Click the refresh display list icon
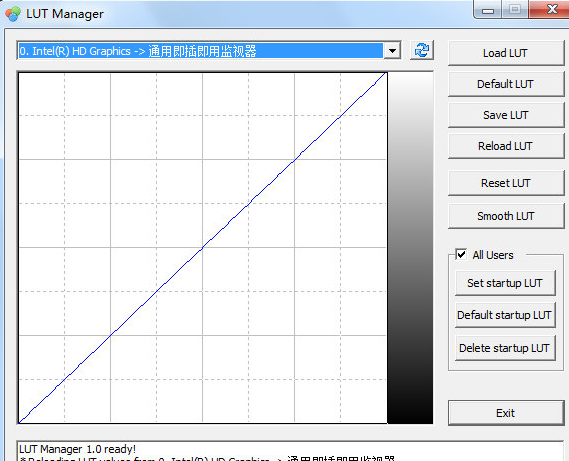 point(422,50)
